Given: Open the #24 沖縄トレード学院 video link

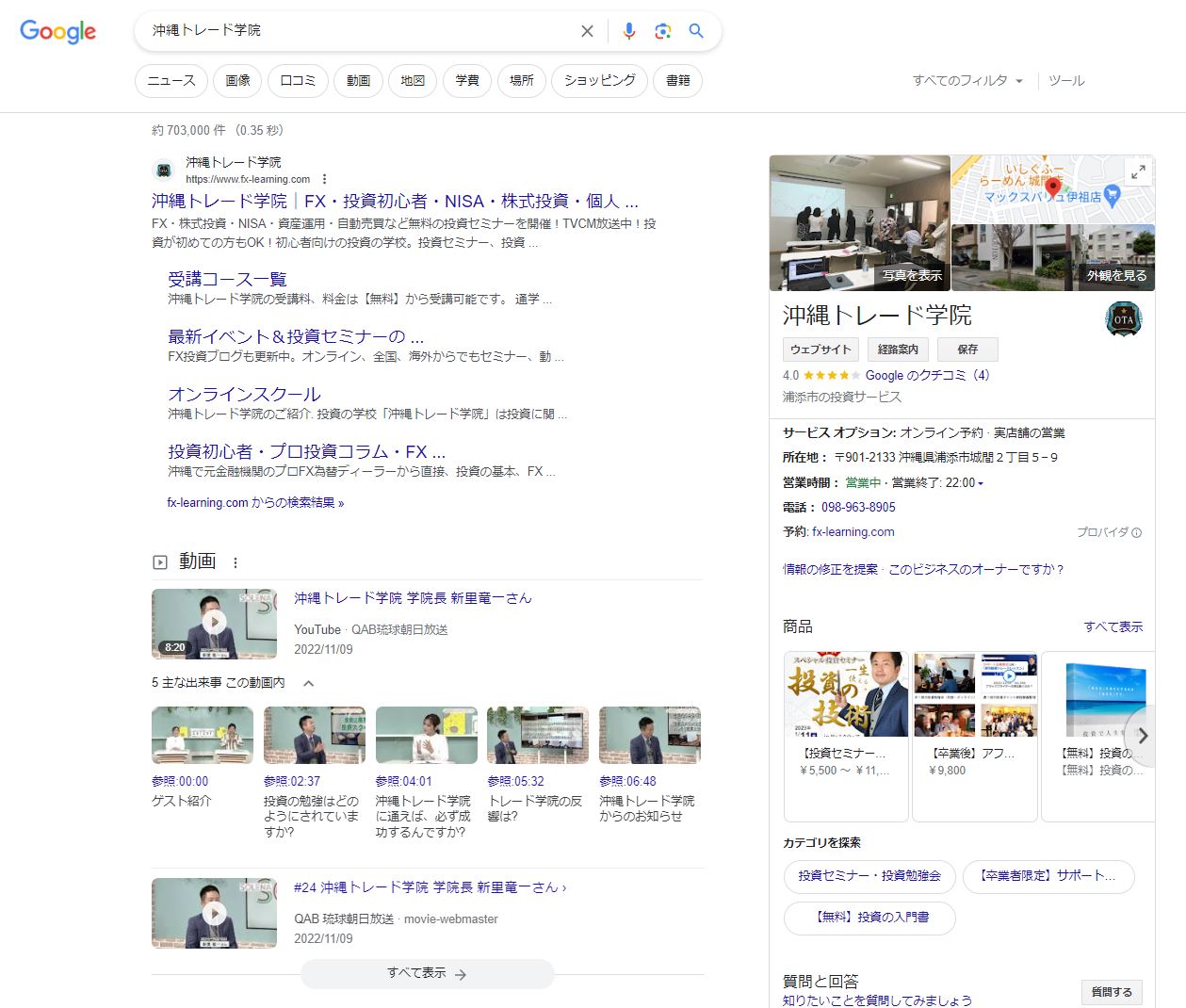Looking at the screenshot, I should (430, 887).
